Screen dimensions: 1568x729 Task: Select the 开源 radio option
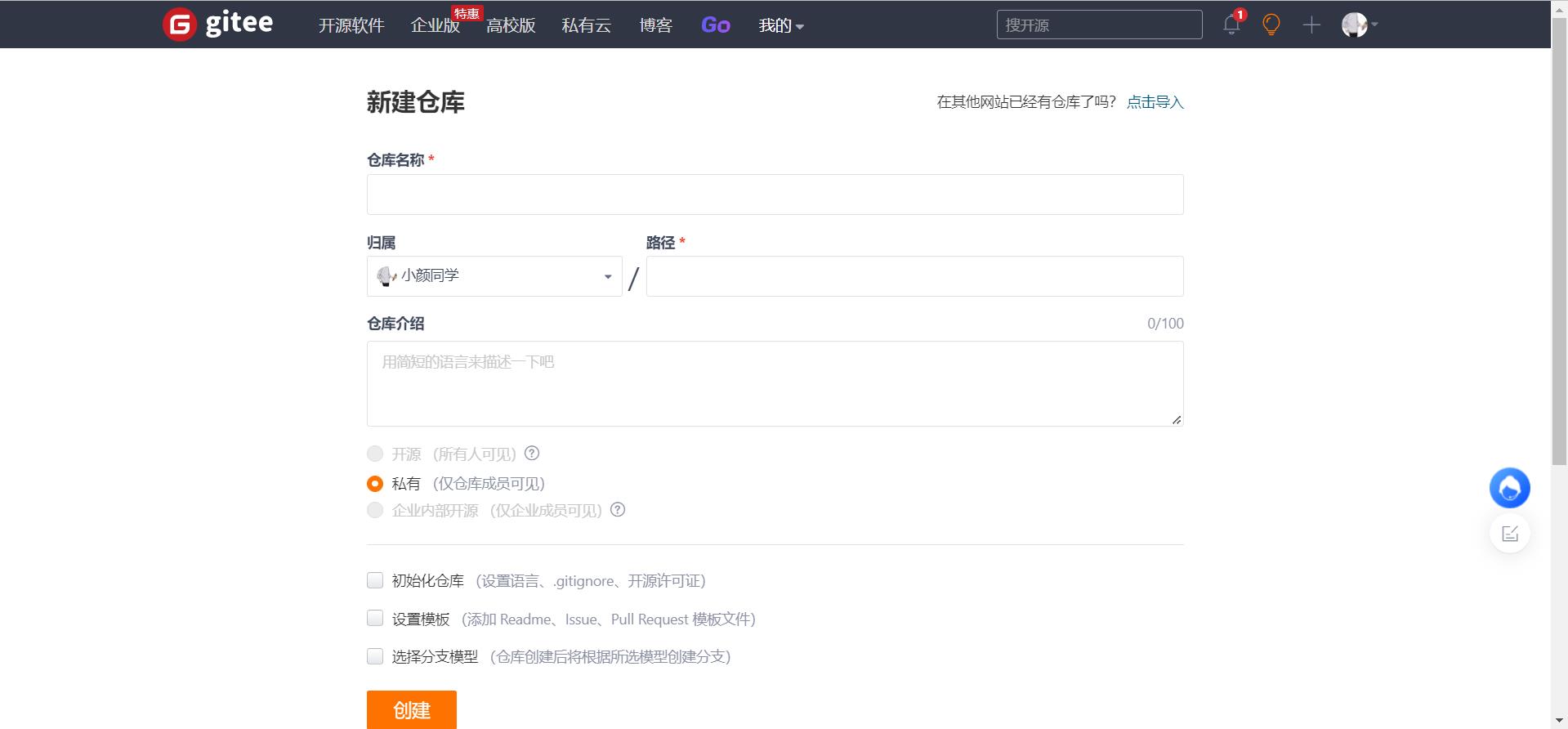point(375,454)
